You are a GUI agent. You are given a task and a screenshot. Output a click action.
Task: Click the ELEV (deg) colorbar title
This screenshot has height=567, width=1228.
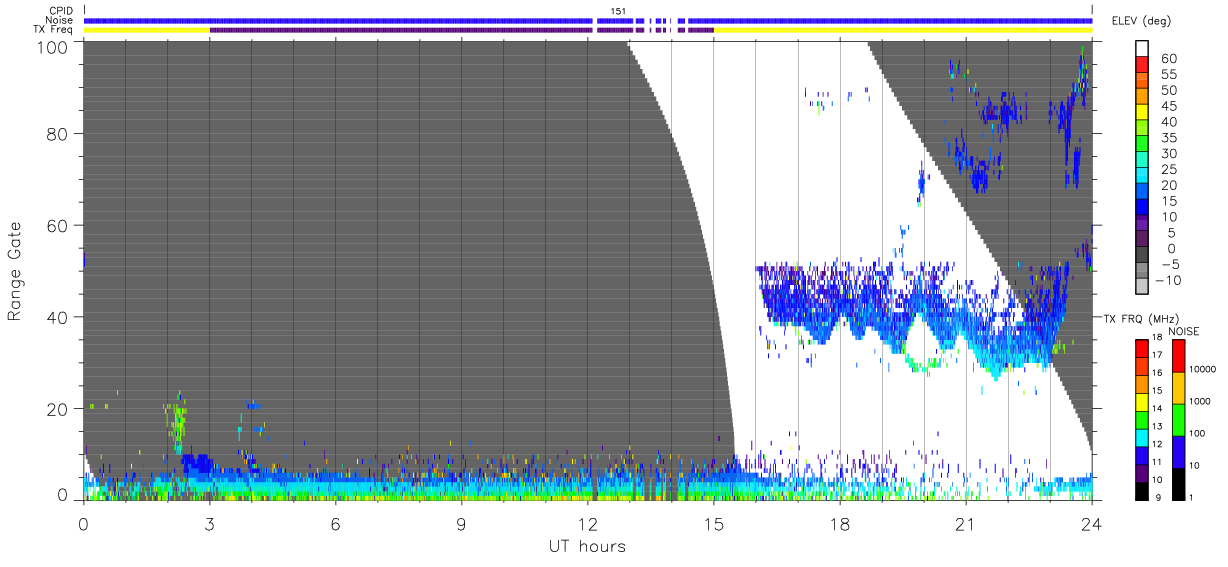[1143, 21]
